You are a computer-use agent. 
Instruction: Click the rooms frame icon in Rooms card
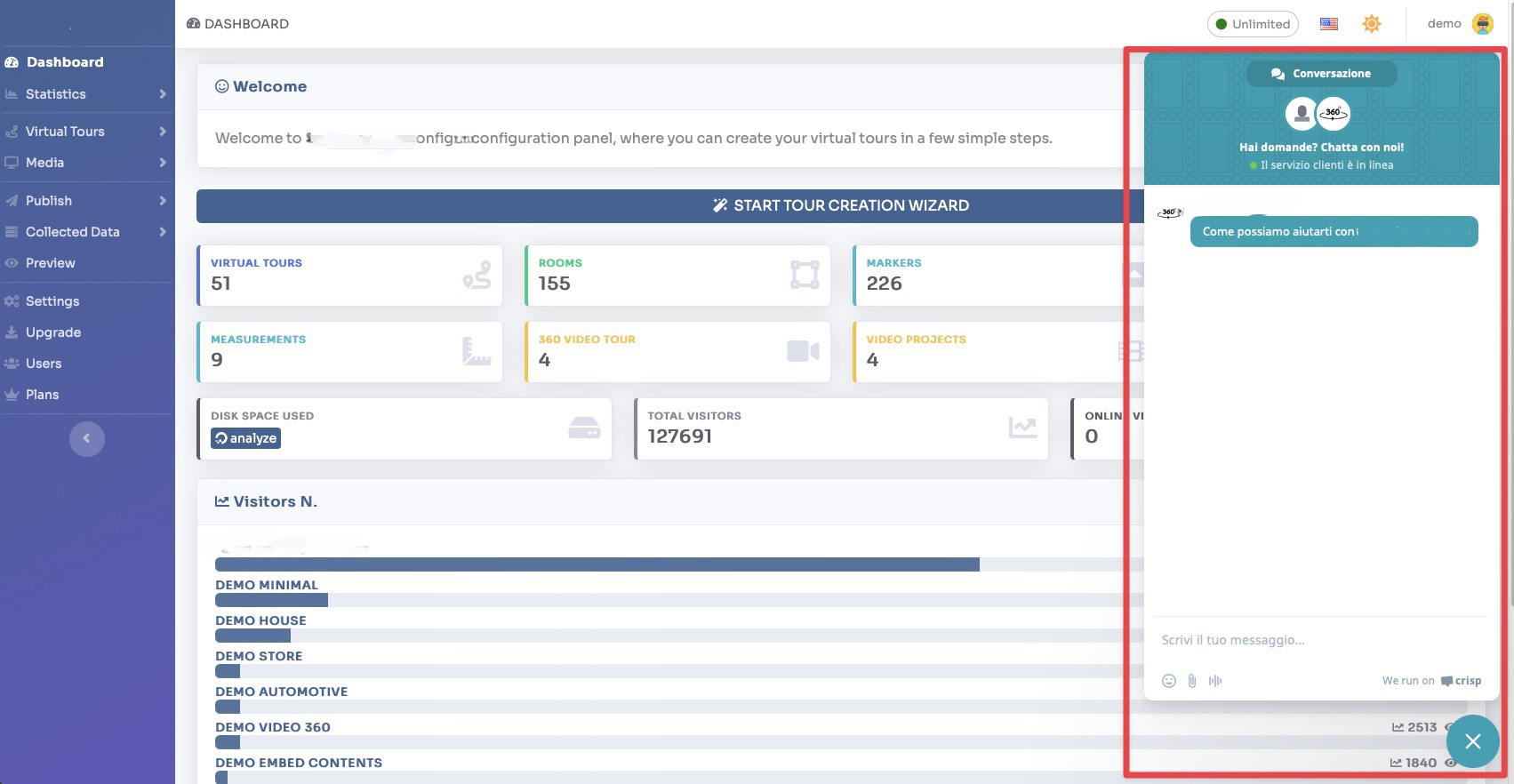(805, 275)
